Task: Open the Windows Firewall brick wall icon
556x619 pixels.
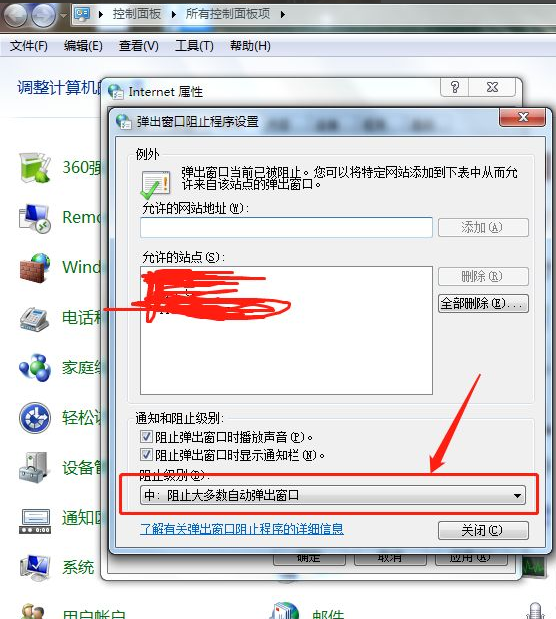Action: coord(35,268)
